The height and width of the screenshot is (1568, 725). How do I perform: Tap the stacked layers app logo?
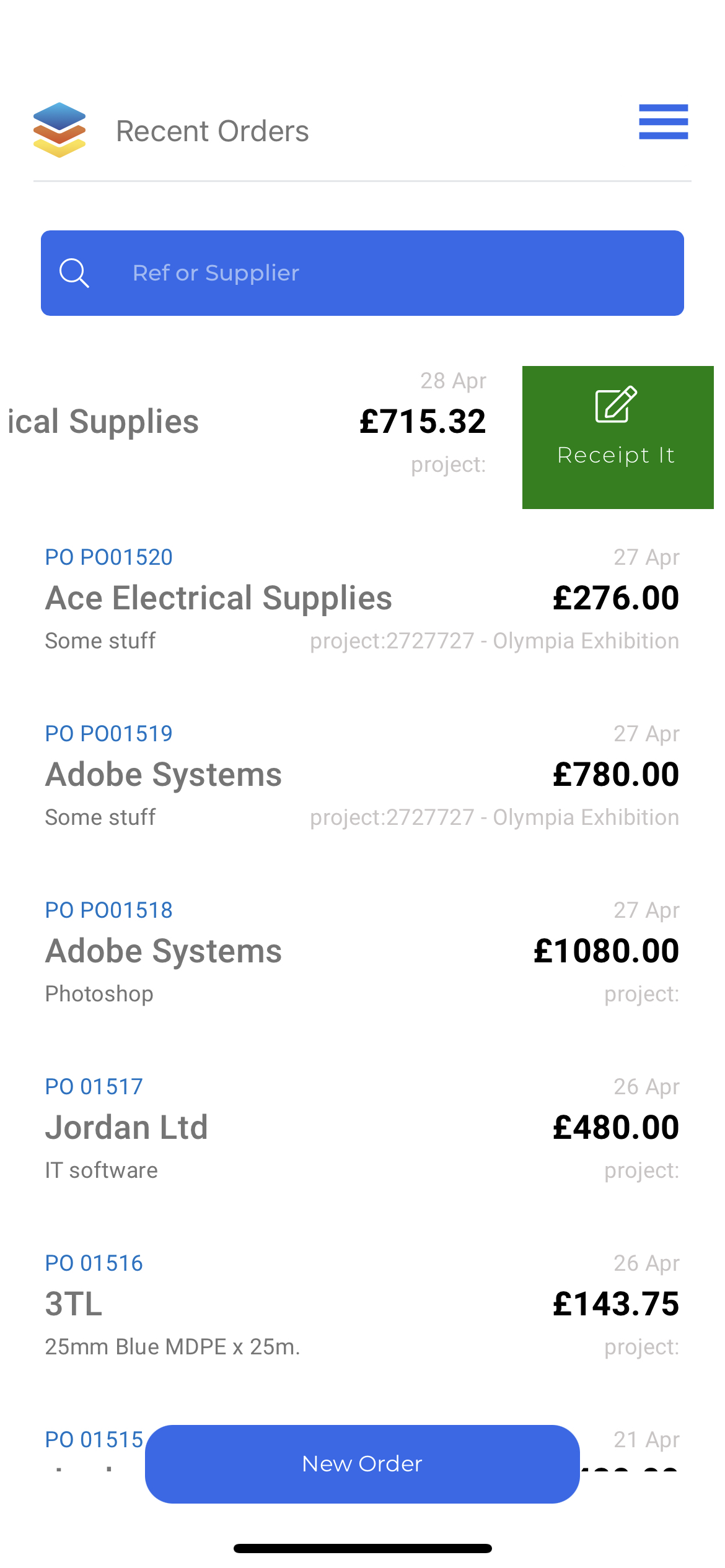[59, 130]
